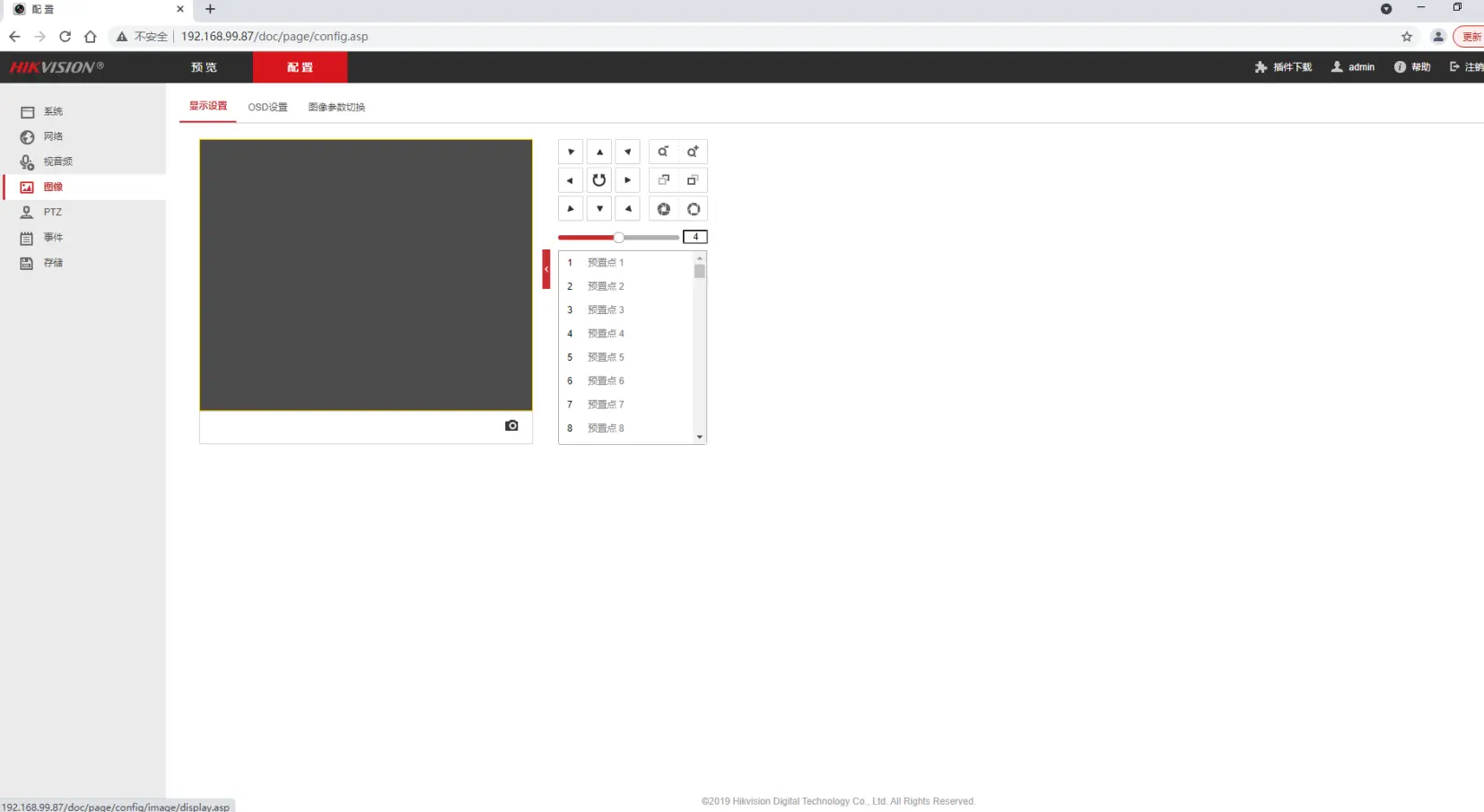Select 预置点 2 in the preset list
The height and width of the screenshot is (812, 1484).
tap(626, 286)
